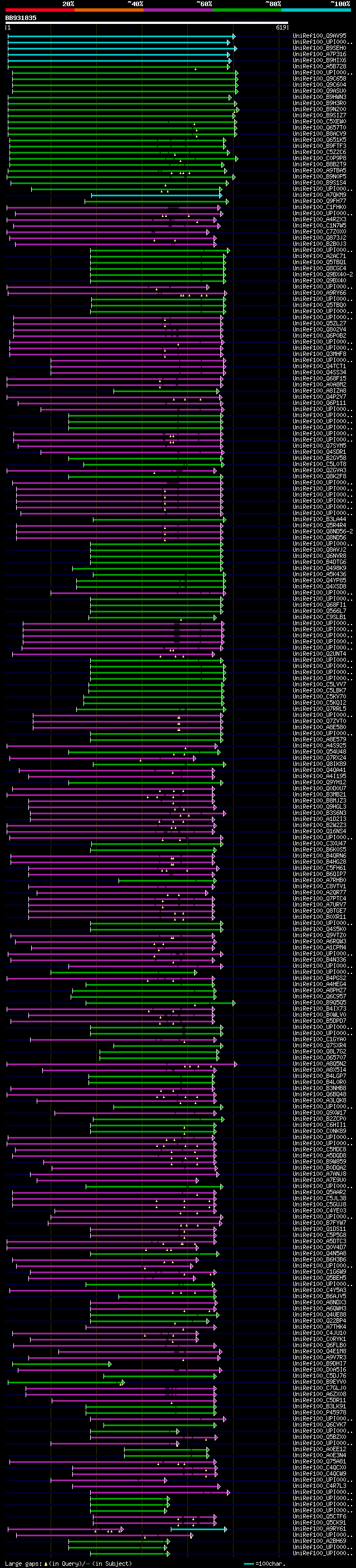This screenshot has height=1568, width=356.
Task: Click hit label UniRef100_A7RHB0
Action: pyautogui.click(x=319, y=880)
